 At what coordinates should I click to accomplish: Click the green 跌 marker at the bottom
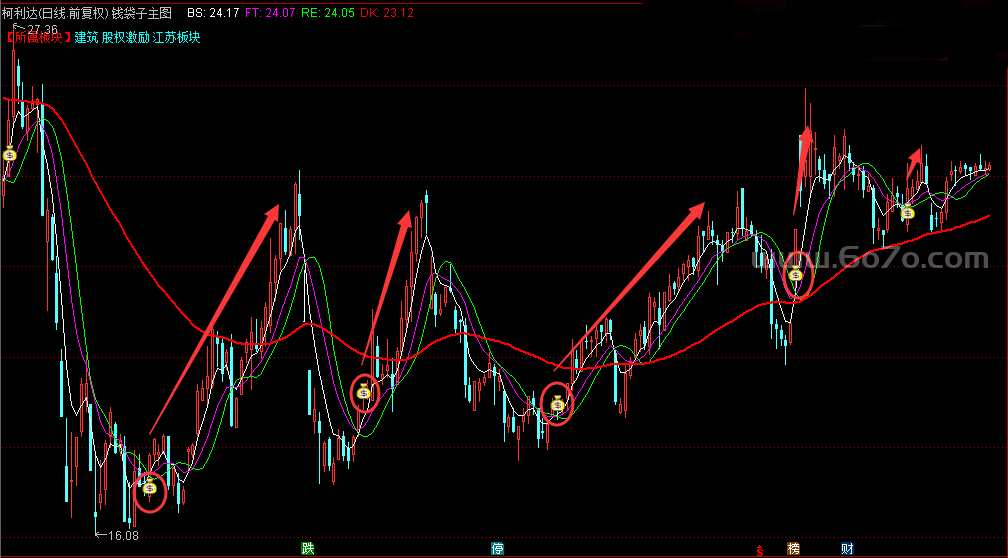[x=308, y=548]
